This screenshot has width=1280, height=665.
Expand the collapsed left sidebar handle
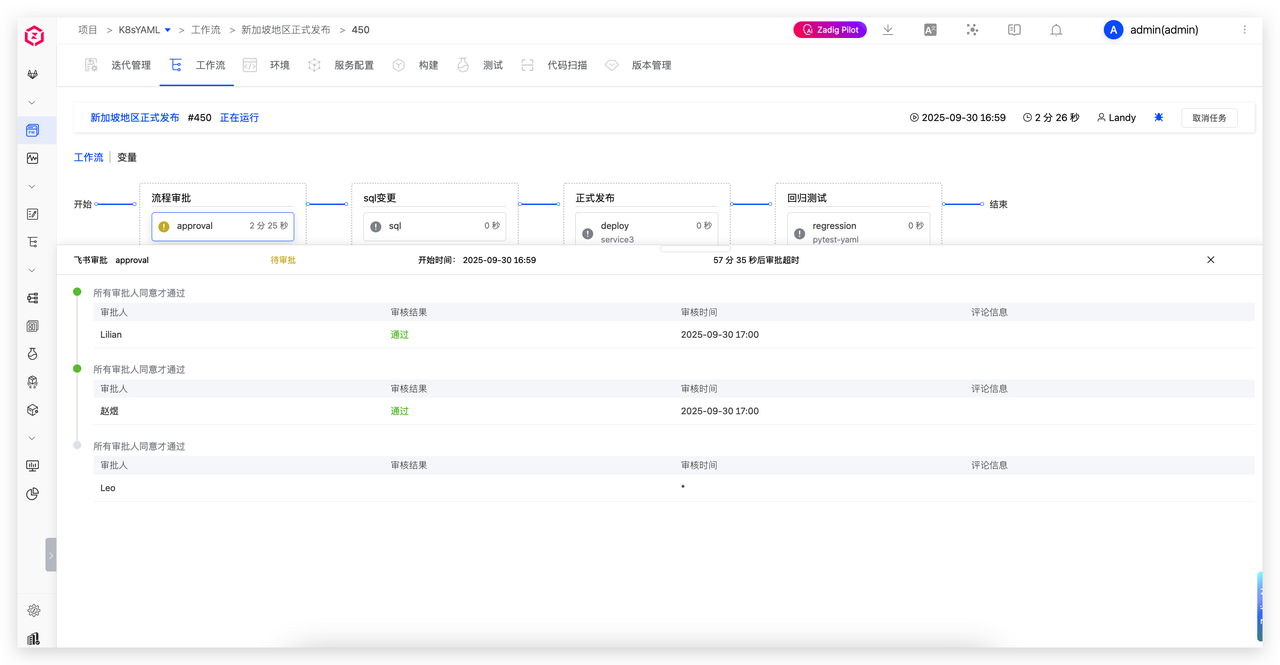click(50, 555)
